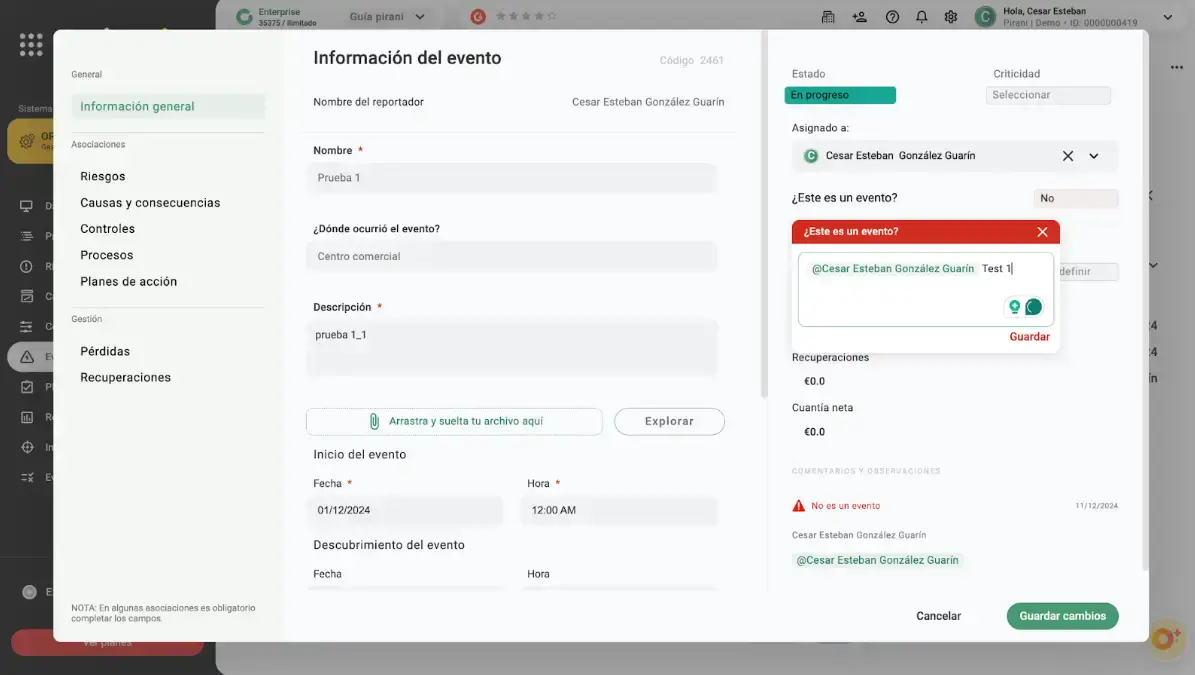
Task: Open the help question mark icon
Action: (892, 17)
